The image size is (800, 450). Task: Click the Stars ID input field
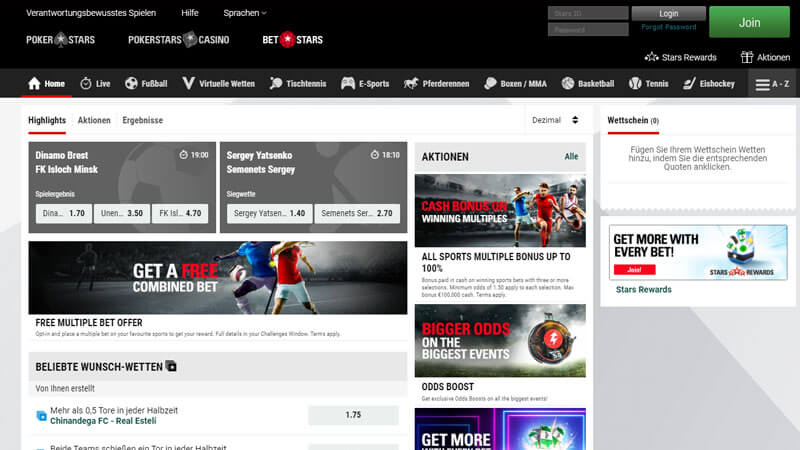[588, 13]
